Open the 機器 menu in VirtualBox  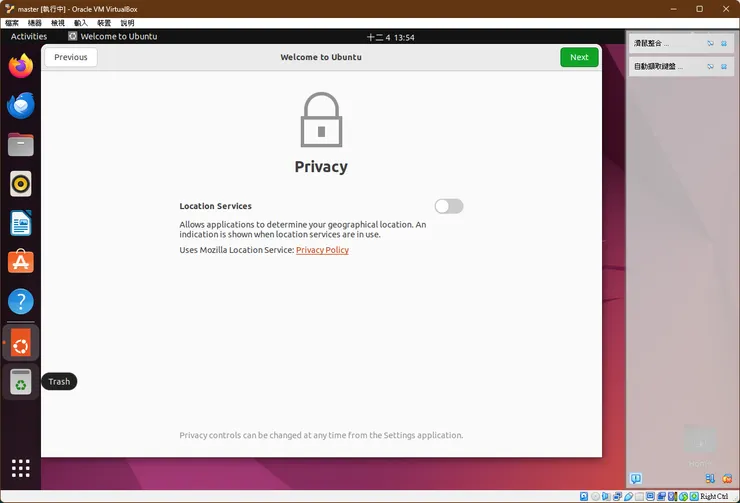pyautogui.click(x=34, y=23)
